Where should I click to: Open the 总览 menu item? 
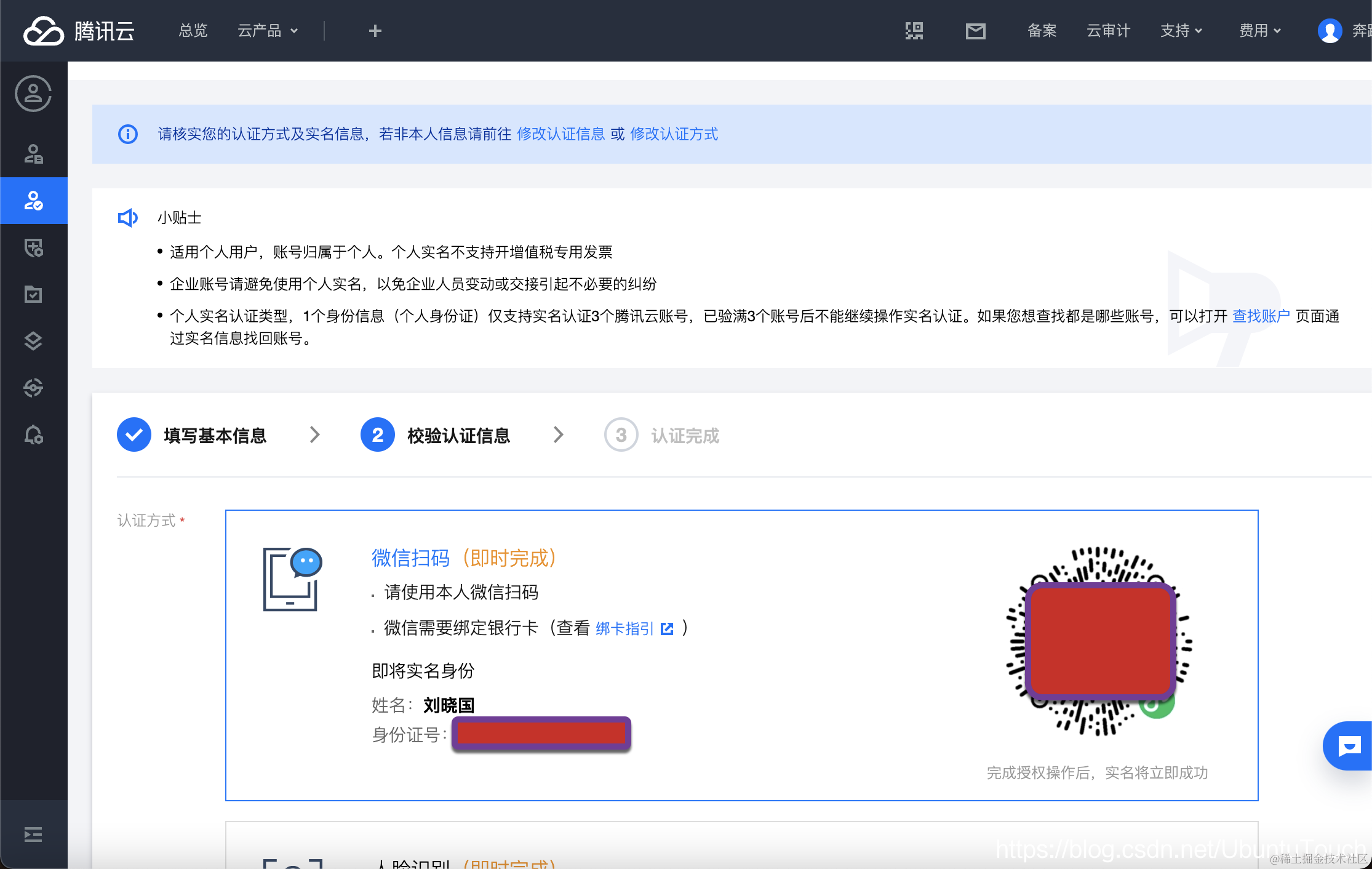click(x=193, y=31)
